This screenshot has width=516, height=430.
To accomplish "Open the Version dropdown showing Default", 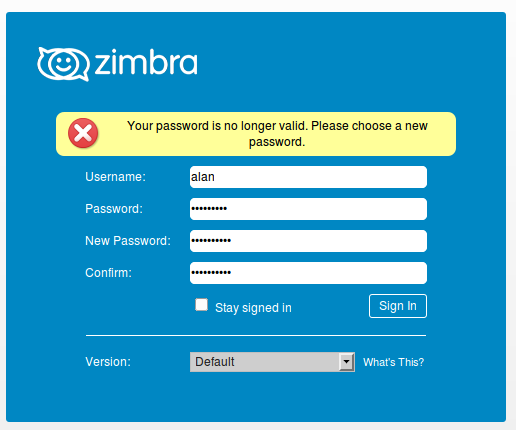I will click(272, 362).
